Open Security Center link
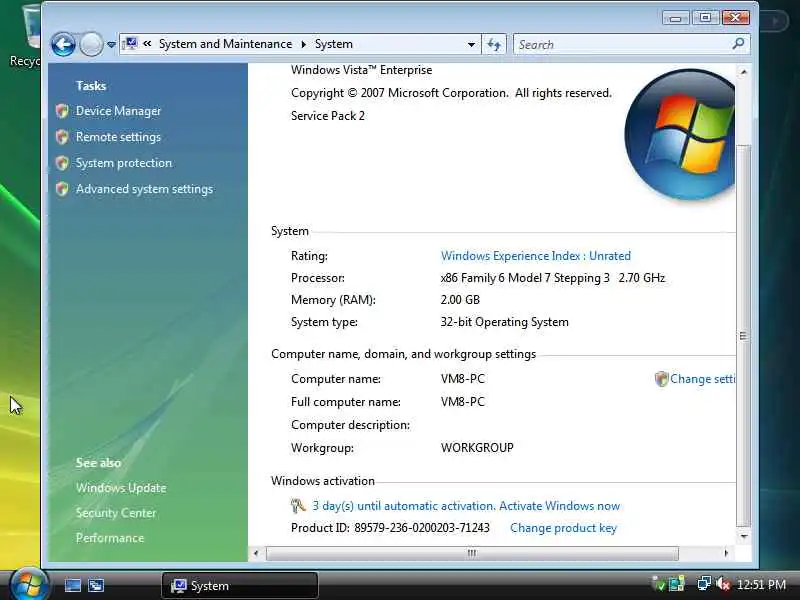The width and height of the screenshot is (800, 600). pyautogui.click(x=116, y=513)
